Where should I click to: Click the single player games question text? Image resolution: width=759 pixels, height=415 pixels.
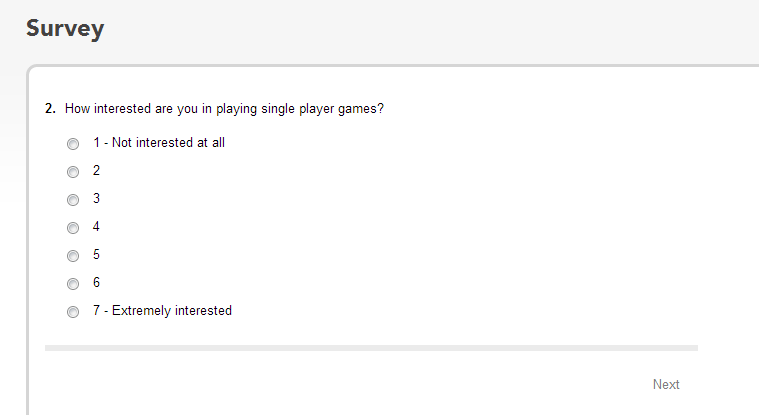(224, 109)
